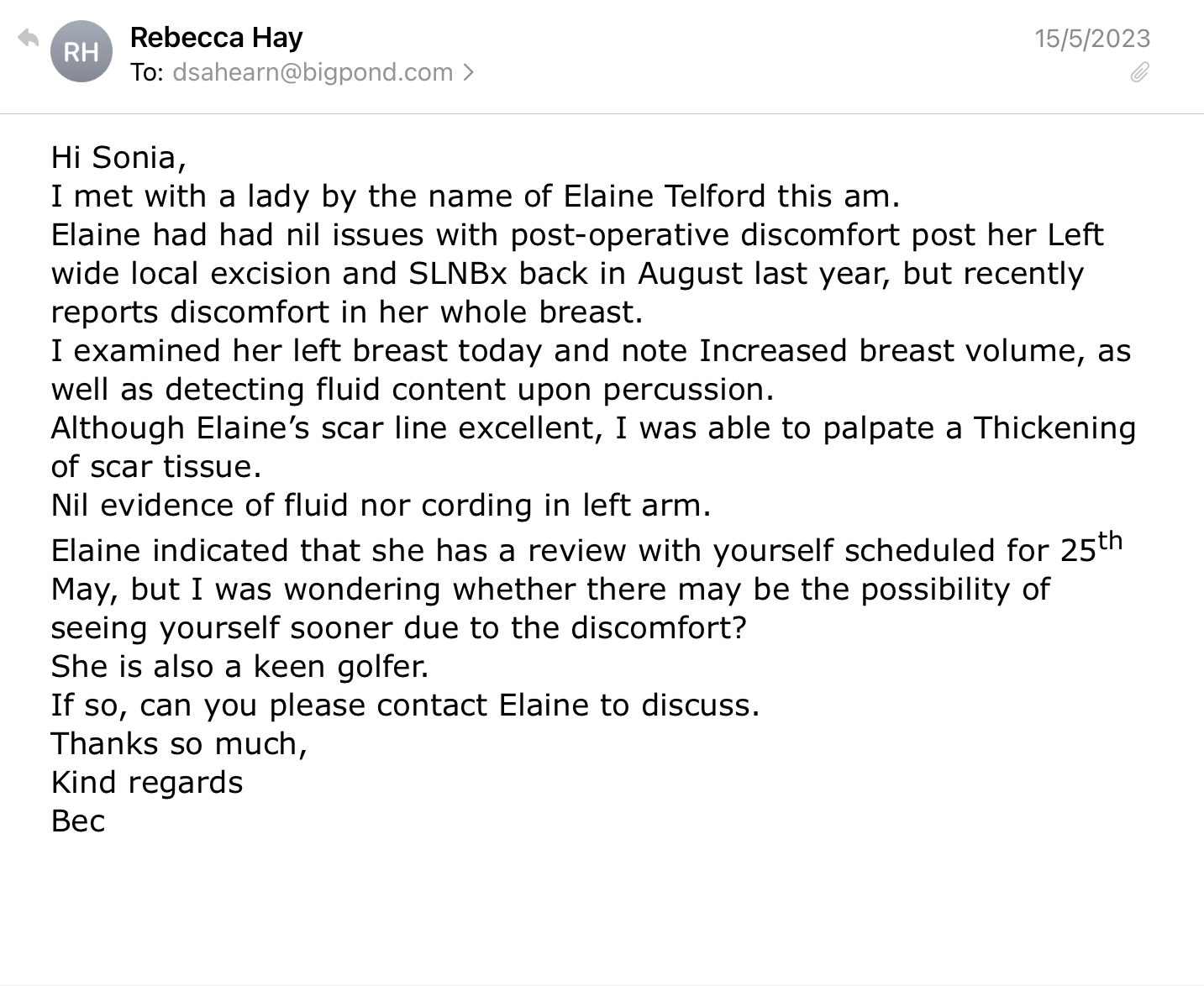
Task: Click the "Kind regards" closing line
Action: click(147, 782)
